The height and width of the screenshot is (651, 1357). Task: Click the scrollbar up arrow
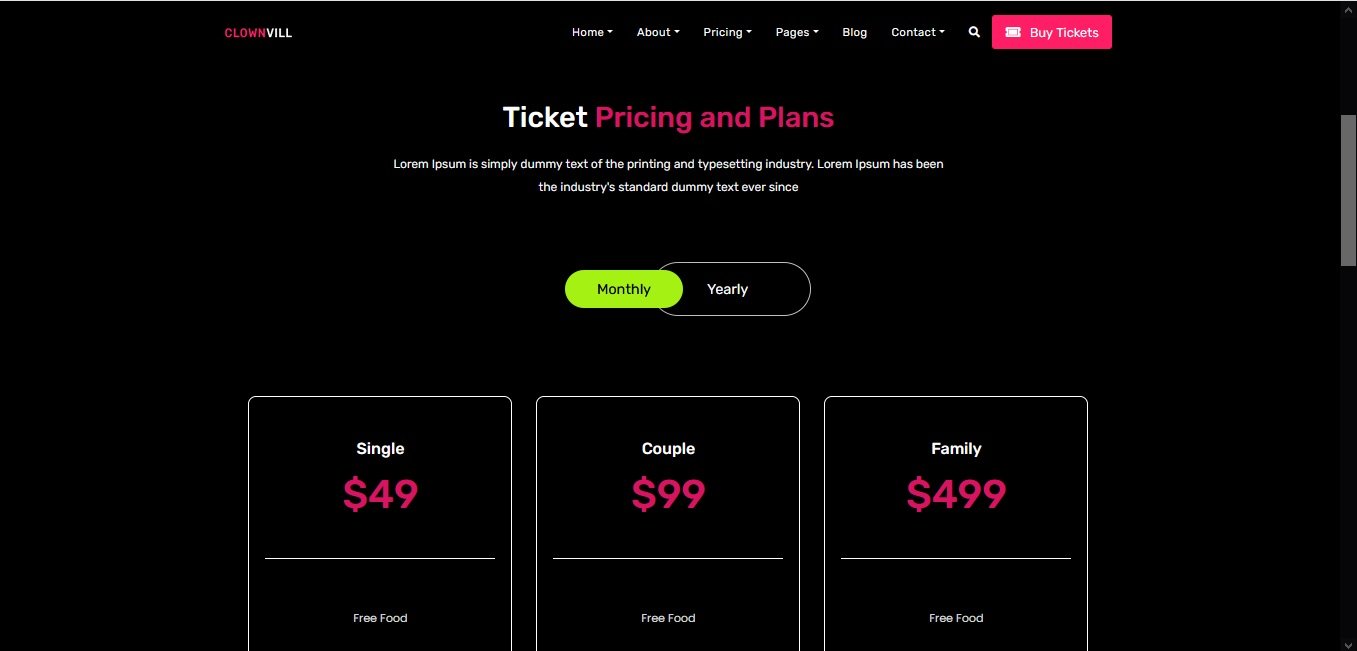(1348, 9)
